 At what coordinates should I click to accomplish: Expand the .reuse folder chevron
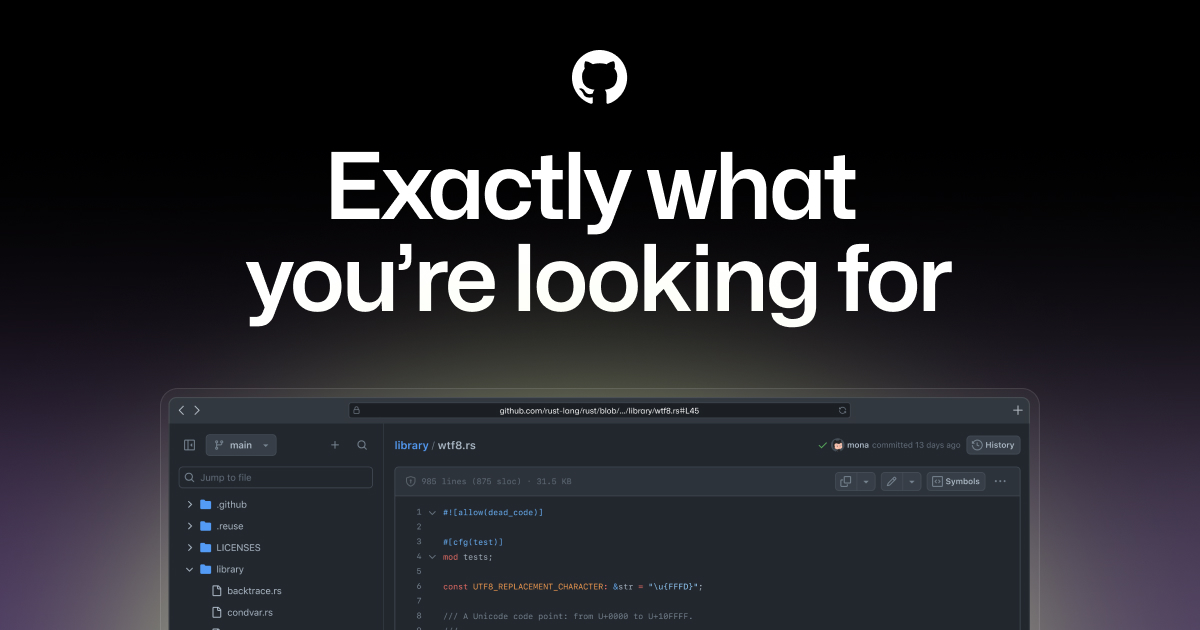(189, 526)
